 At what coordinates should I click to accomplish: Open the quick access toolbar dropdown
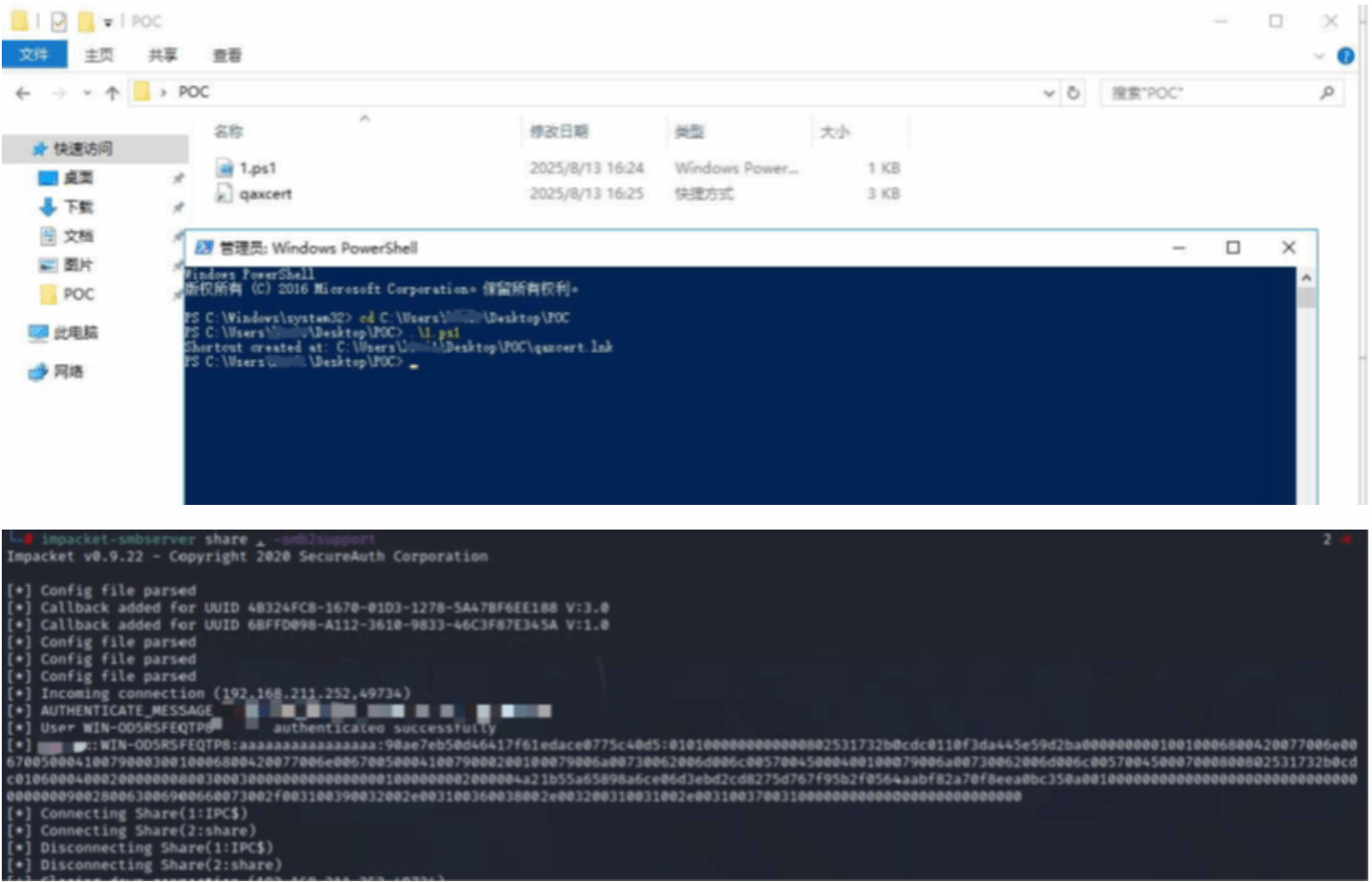[x=108, y=23]
